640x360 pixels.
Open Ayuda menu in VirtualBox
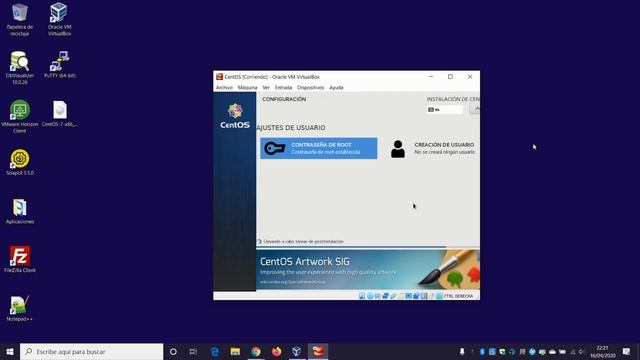(336, 87)
